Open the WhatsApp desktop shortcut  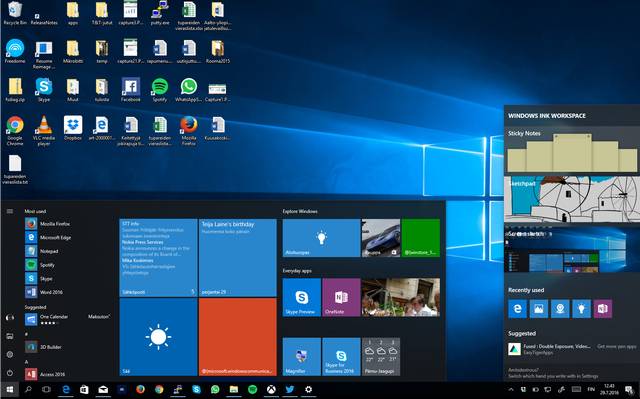coord(189,90)
